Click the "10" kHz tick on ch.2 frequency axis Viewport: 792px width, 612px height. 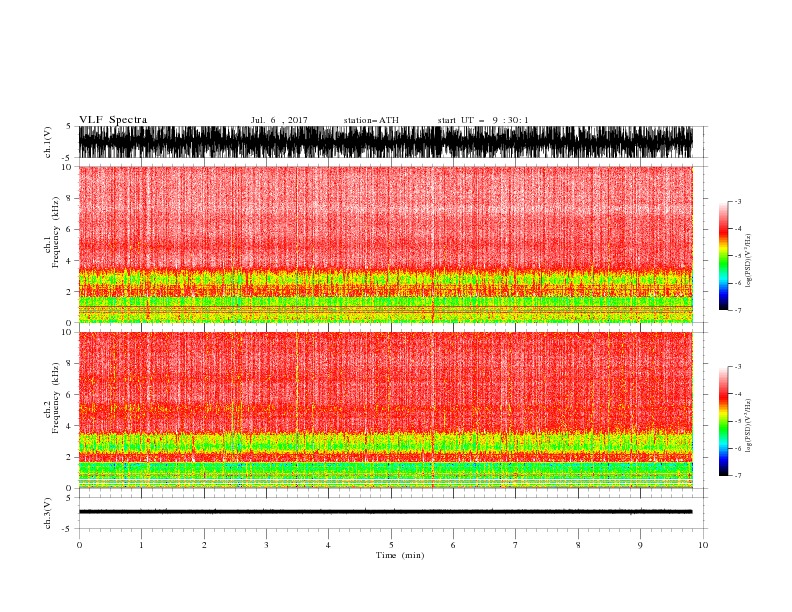(x=68, y=332)
